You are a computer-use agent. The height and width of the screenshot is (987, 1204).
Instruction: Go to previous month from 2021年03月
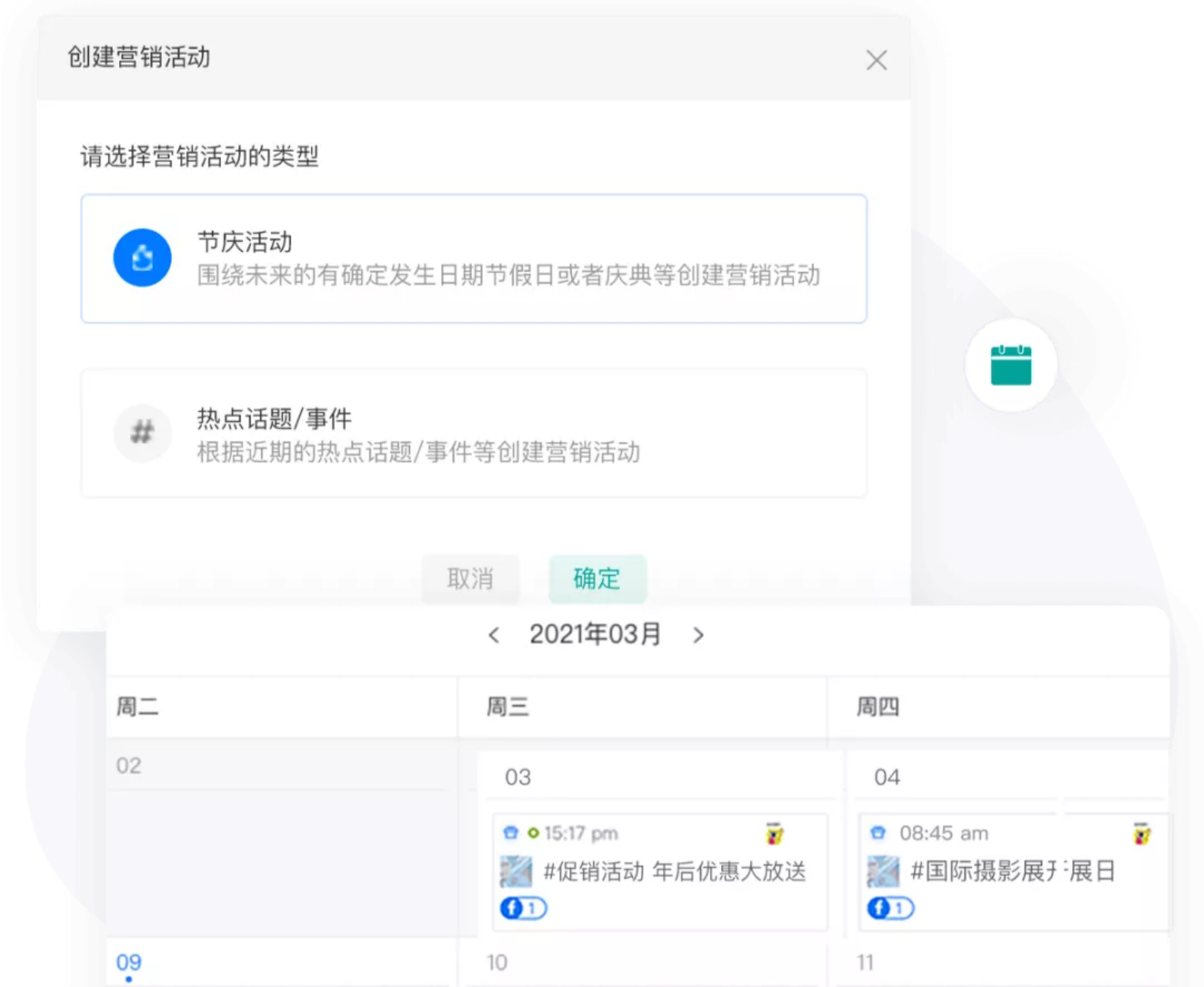click(494, 635)
